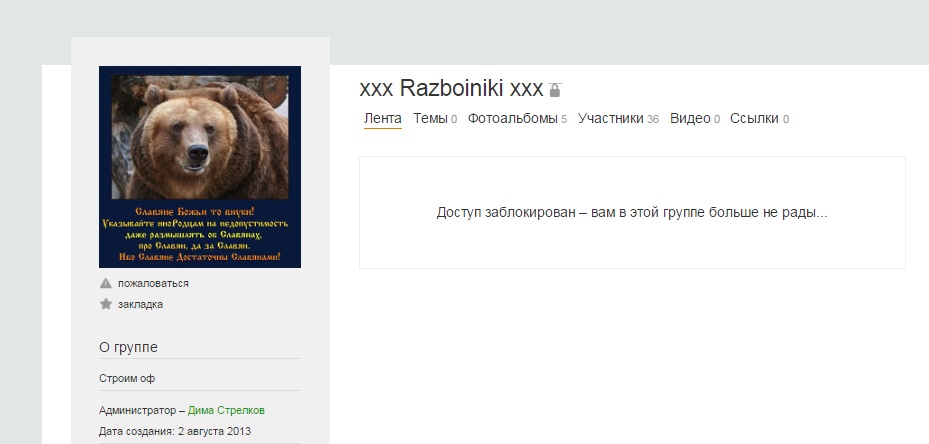
Task: Click the group title xxx Razboiniki xxx
Action: pos(451,88)
